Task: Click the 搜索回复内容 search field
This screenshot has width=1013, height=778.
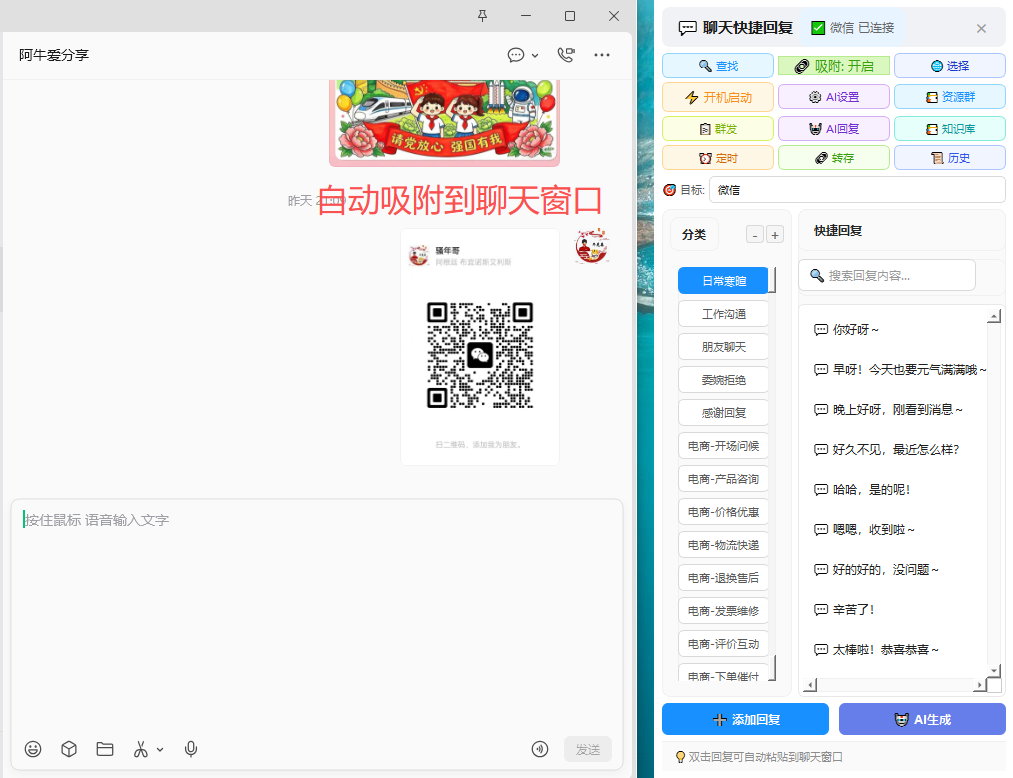Action: (x=887, y=276)
